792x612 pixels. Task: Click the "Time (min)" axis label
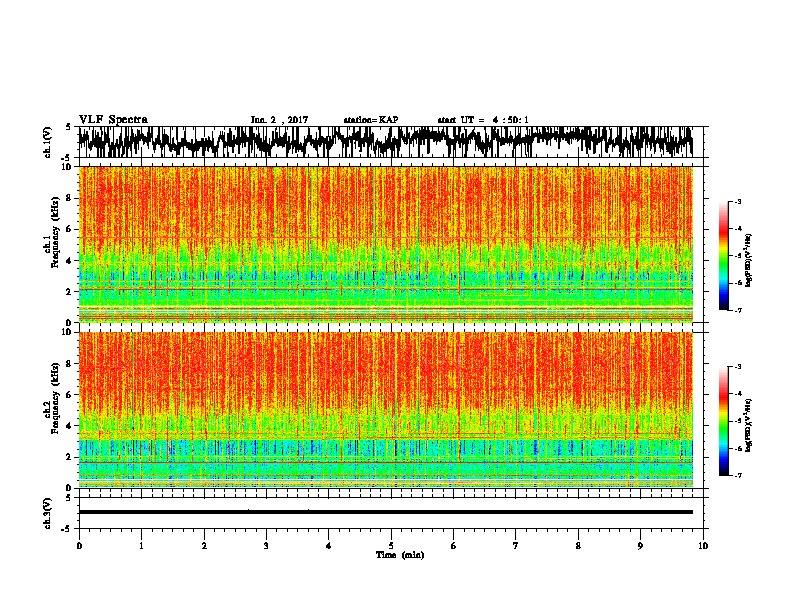coord(400,555)
